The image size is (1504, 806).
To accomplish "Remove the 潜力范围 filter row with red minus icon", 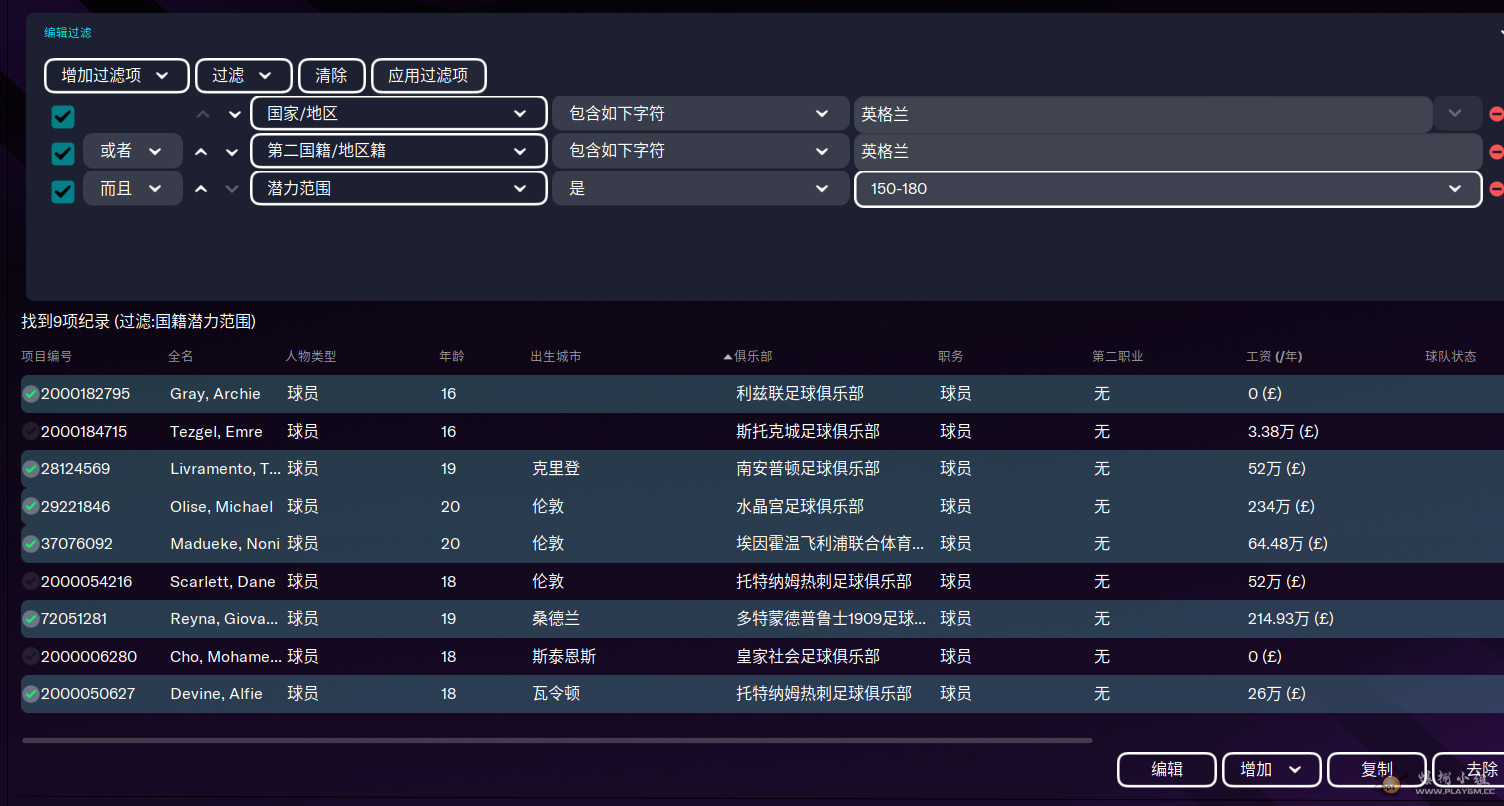I will point(1496,188).
